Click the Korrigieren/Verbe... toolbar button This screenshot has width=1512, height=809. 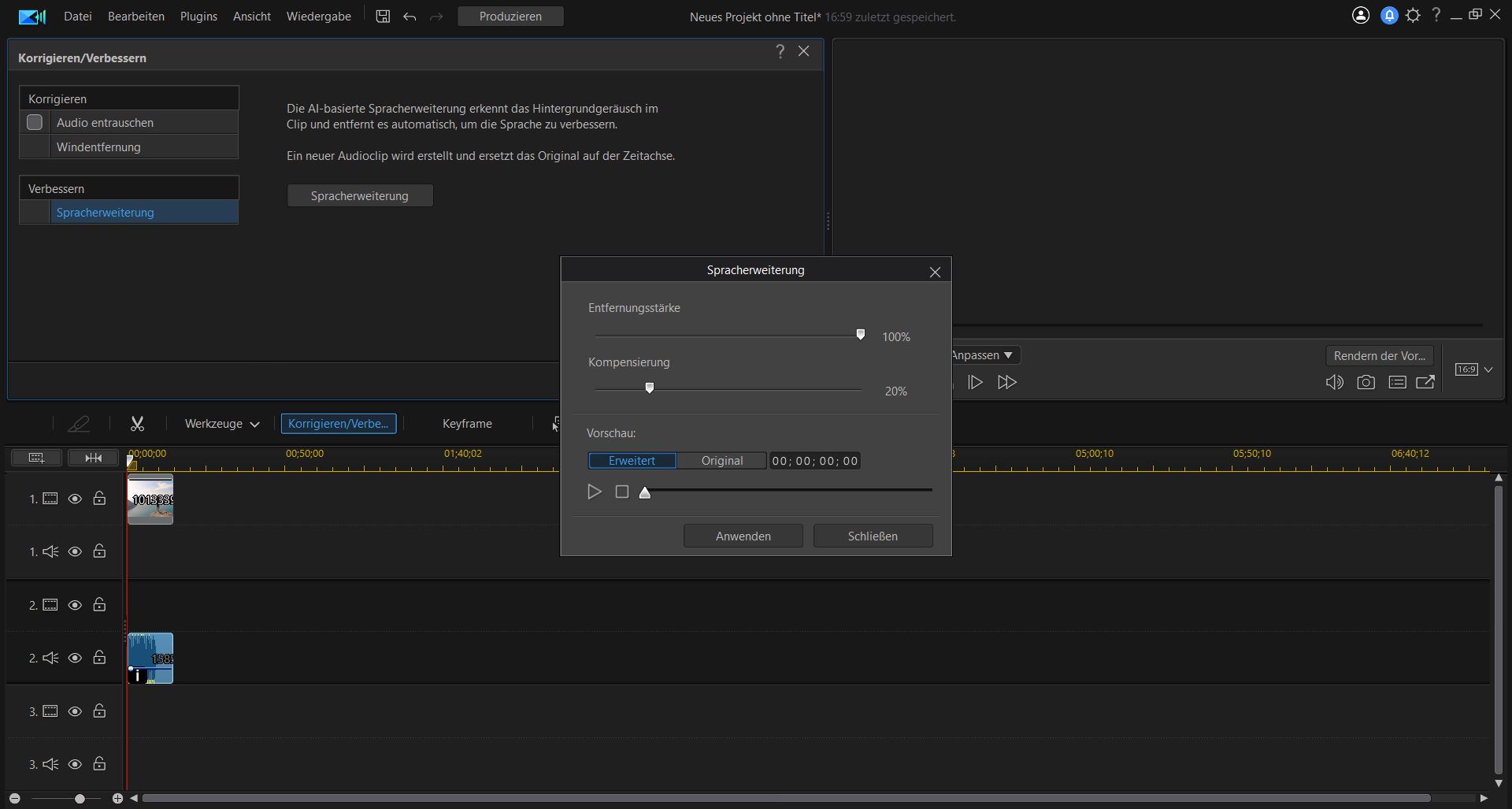click(x=339, y=424)
